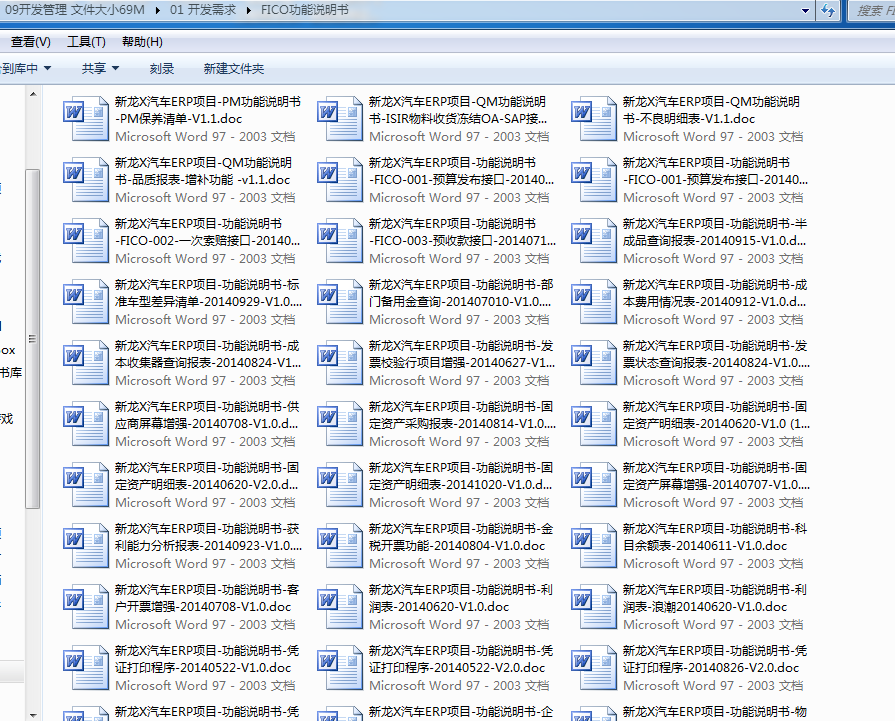This screenshot has height=721, width=895.
Task: Click Word icon of 利润表-浪潮20140620 file
Action: (x=594, y=607)
